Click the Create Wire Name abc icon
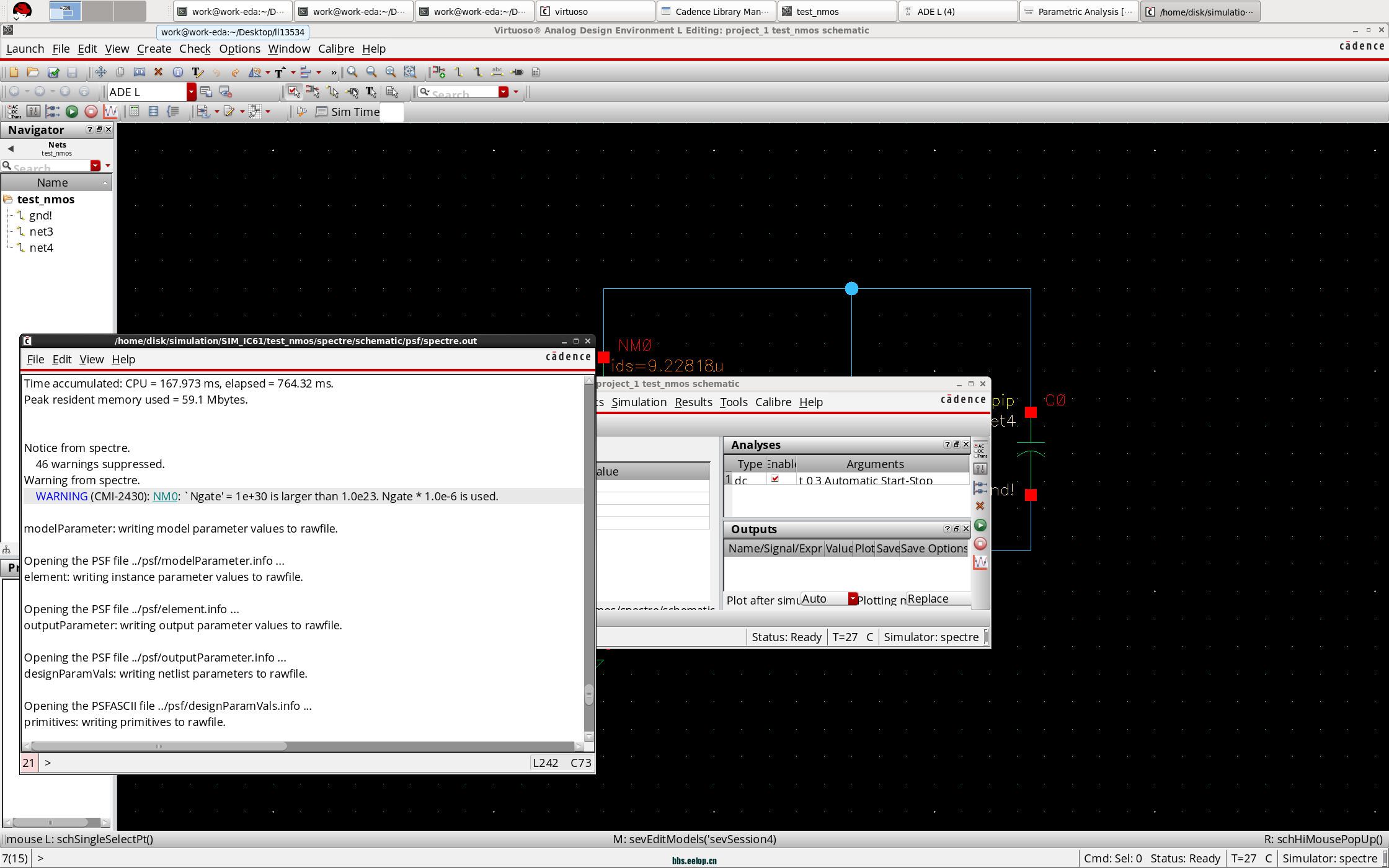The image size is (1389, 868). 497,73
